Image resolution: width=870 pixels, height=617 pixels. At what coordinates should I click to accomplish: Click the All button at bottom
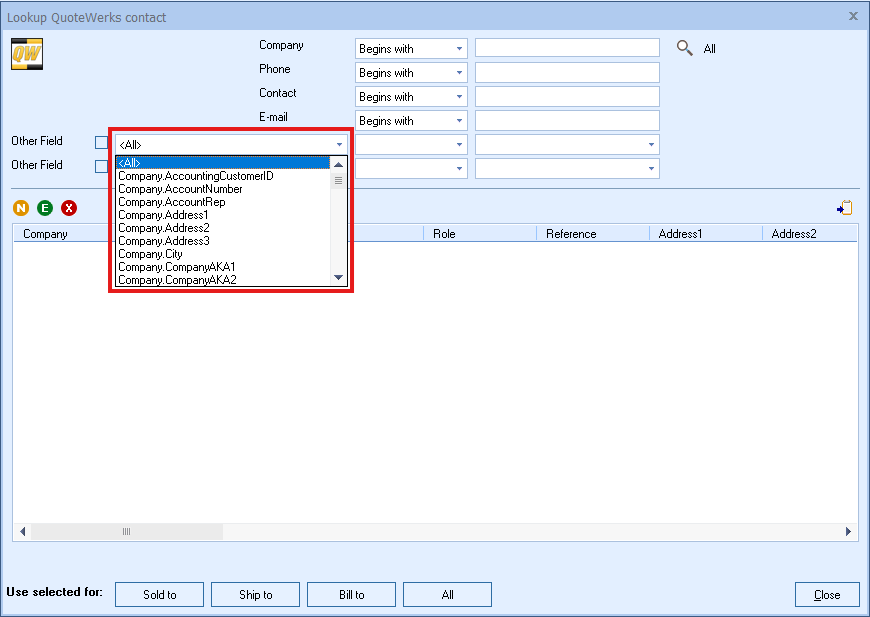tap(448, 595)
